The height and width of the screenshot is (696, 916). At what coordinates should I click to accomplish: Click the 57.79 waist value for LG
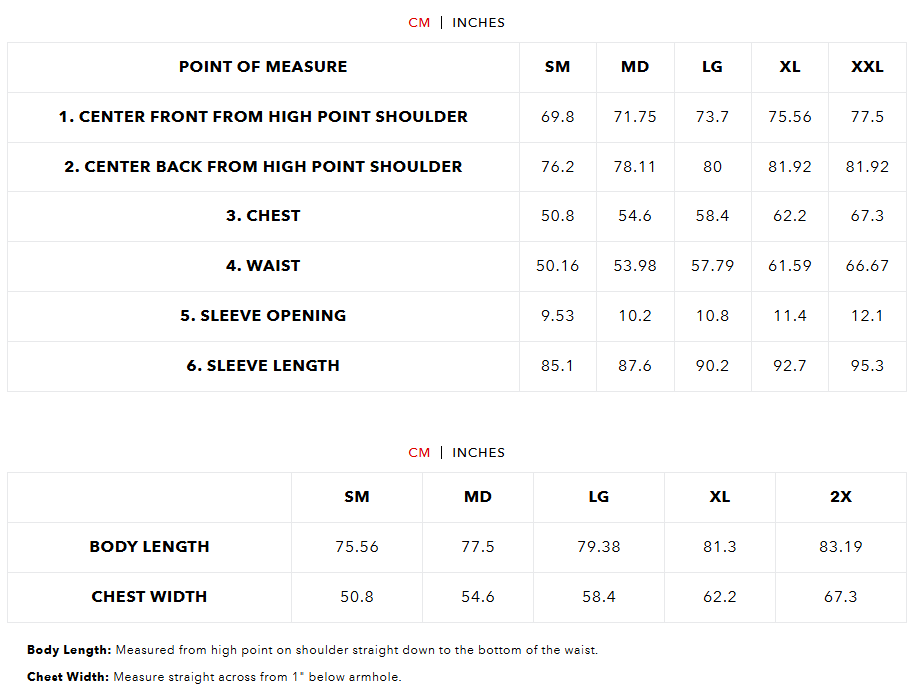click(712, 266)
